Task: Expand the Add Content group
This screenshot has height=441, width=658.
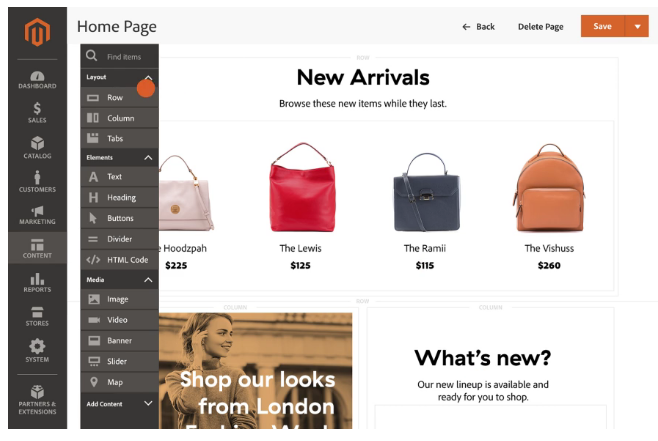Action: pos(148,403)
